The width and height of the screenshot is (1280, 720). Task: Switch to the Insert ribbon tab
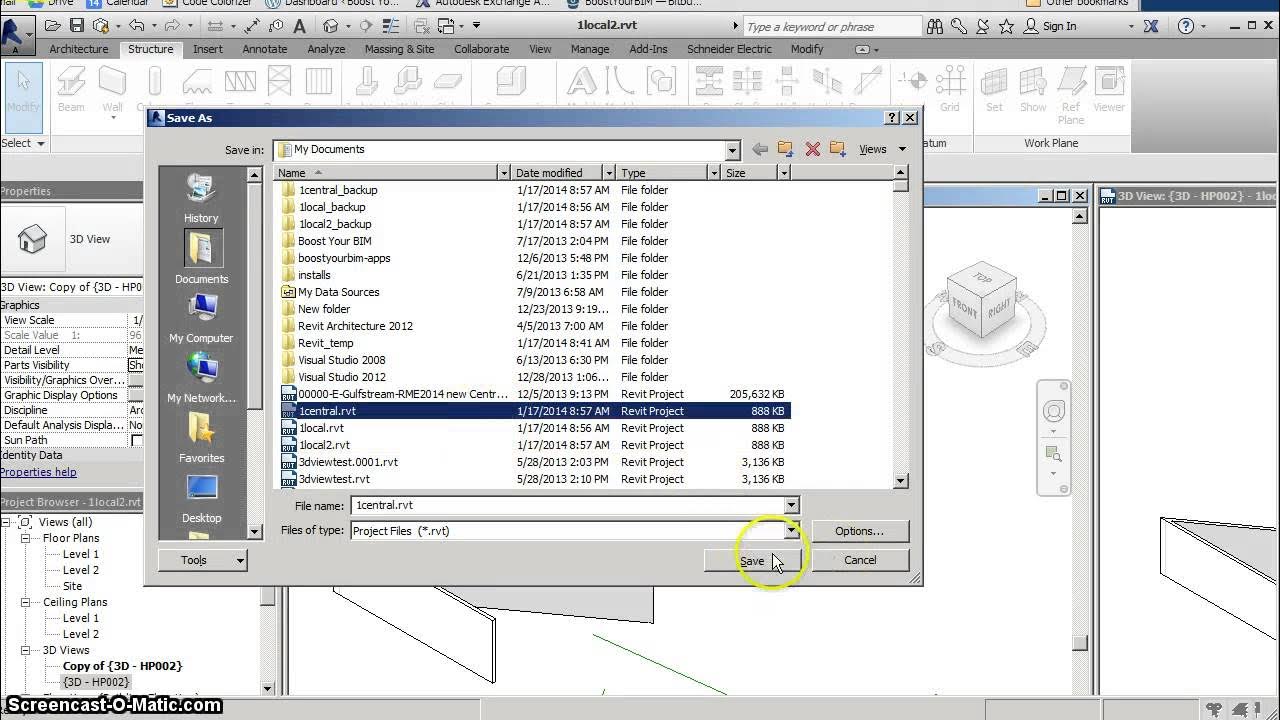click(208, 49)
